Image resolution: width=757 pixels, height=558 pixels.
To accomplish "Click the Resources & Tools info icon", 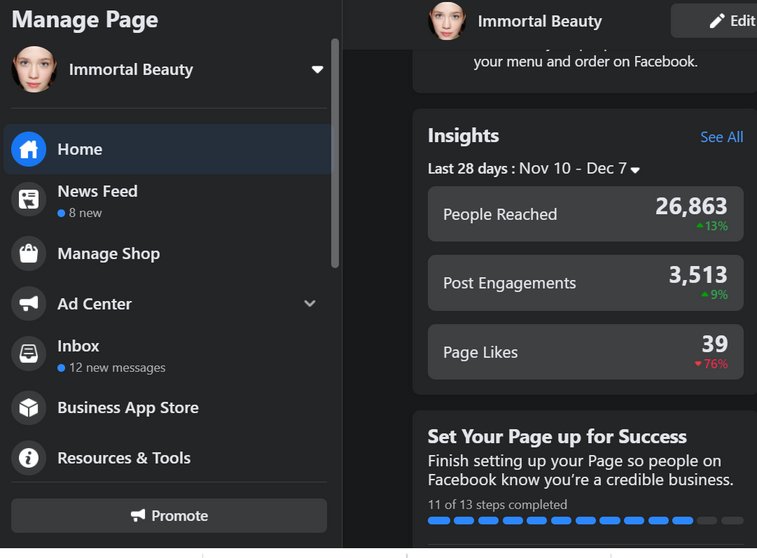I will 28,458.
